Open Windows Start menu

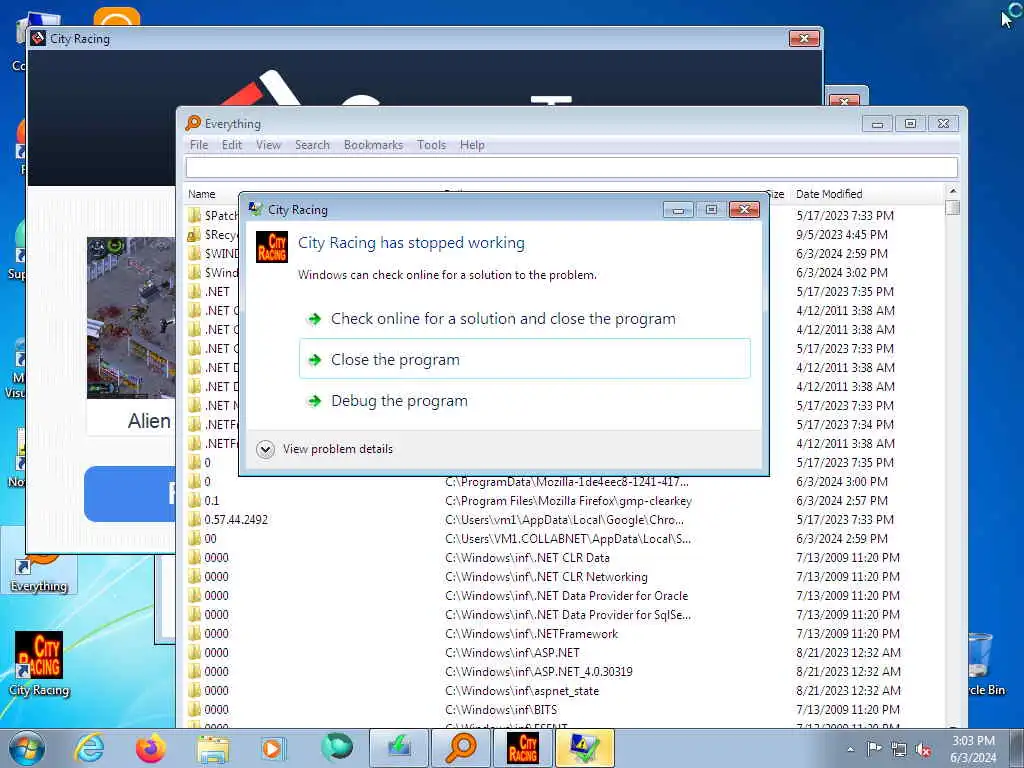click(27, 748)
